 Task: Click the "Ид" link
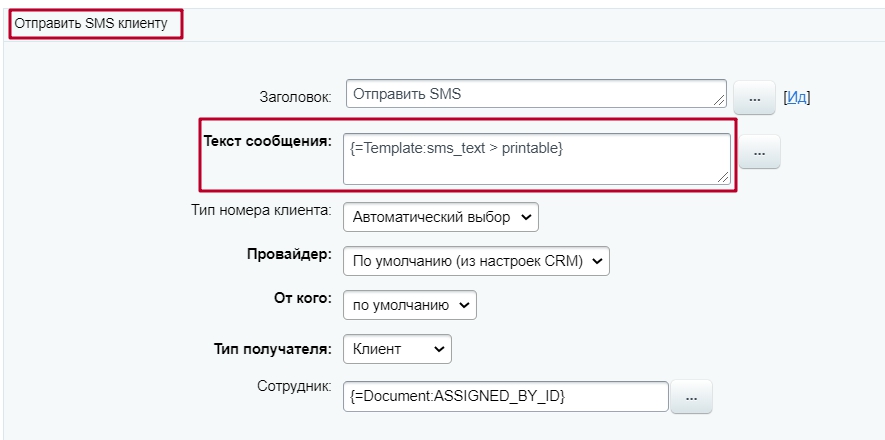tap(796, 97)
